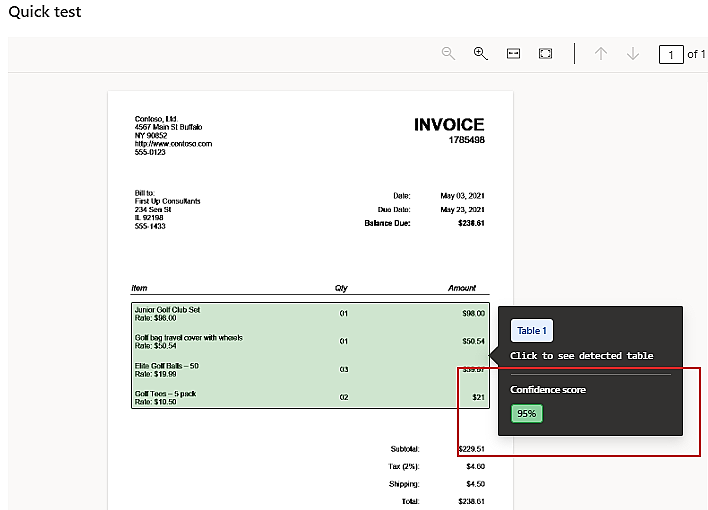Click the 95% confidence score badge
Image resolution: width=708 pixels, height=510 pixels.
coord(526,413)
